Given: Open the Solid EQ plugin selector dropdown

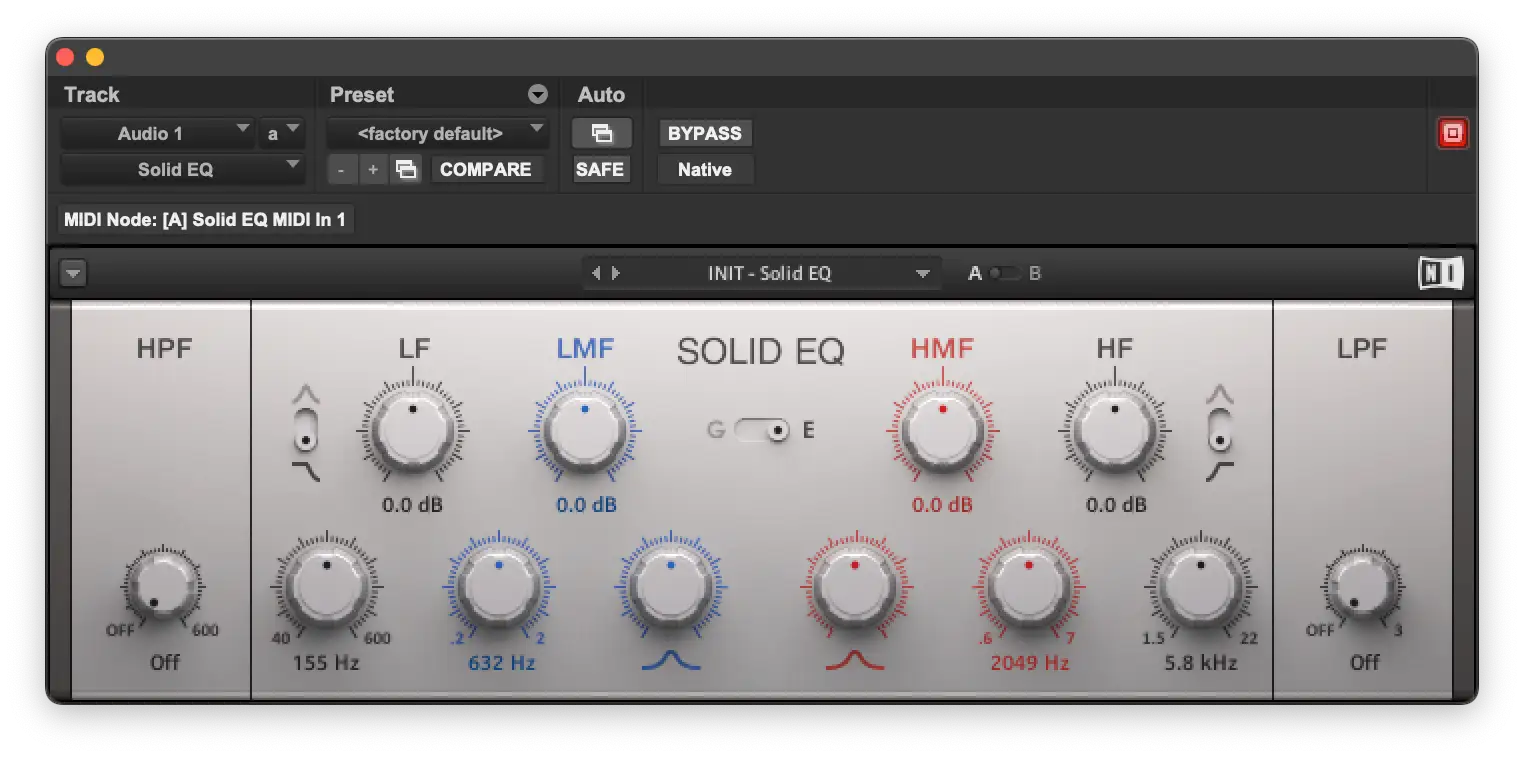Looking at the screenshot, I should pos(182,170).
